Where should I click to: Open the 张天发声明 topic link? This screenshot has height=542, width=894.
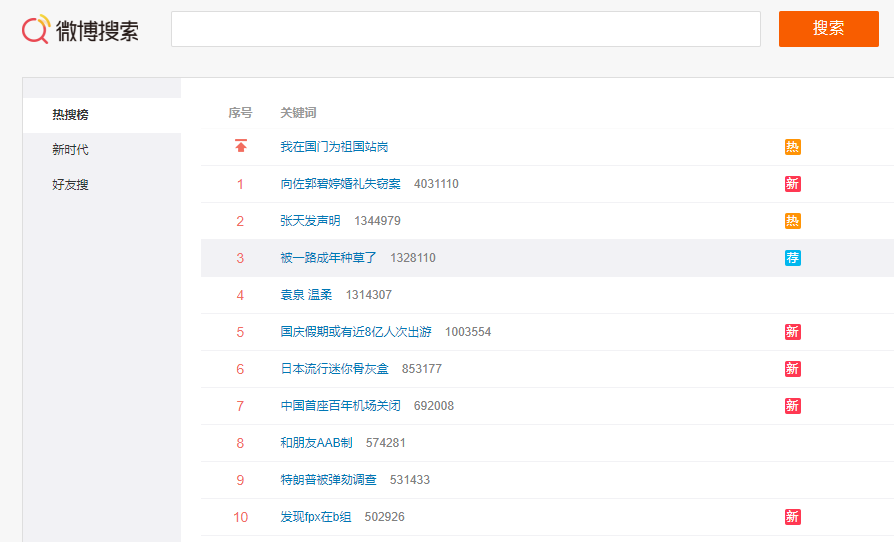point(310,221)
